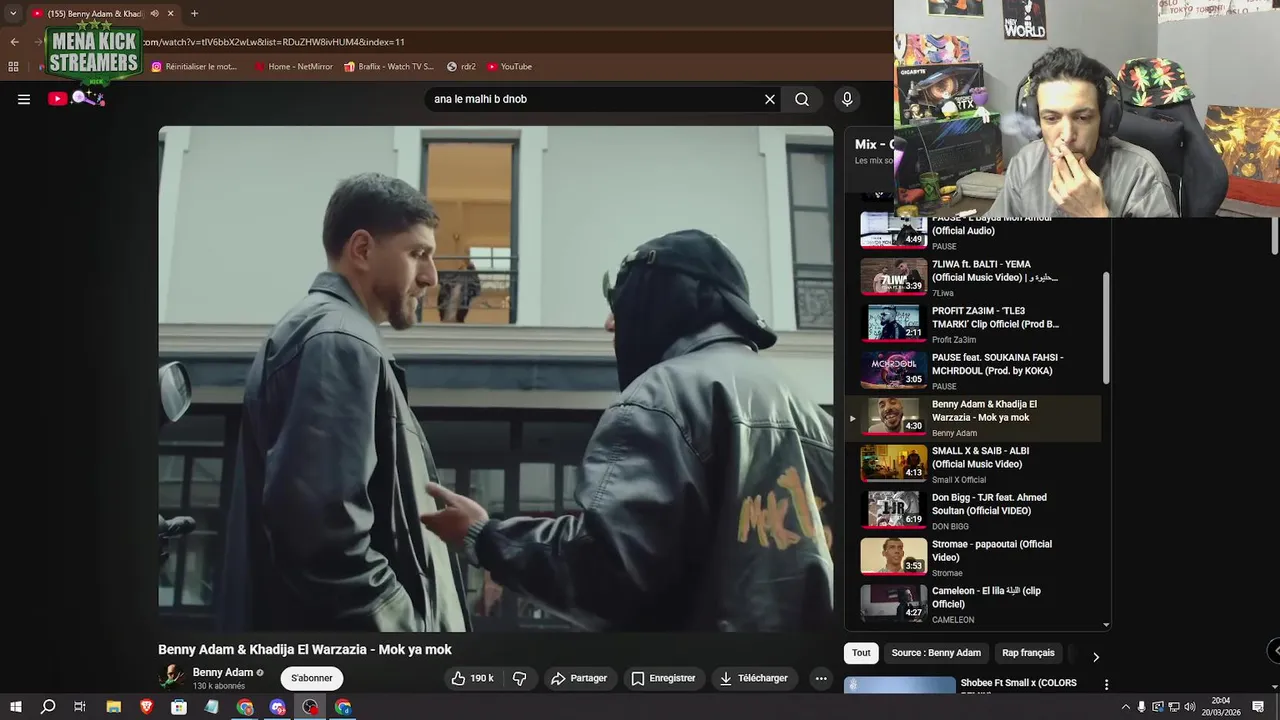
Task: Open the bookmarks apps grid icon
Action: pyautogui.click(x=13, y=67)
